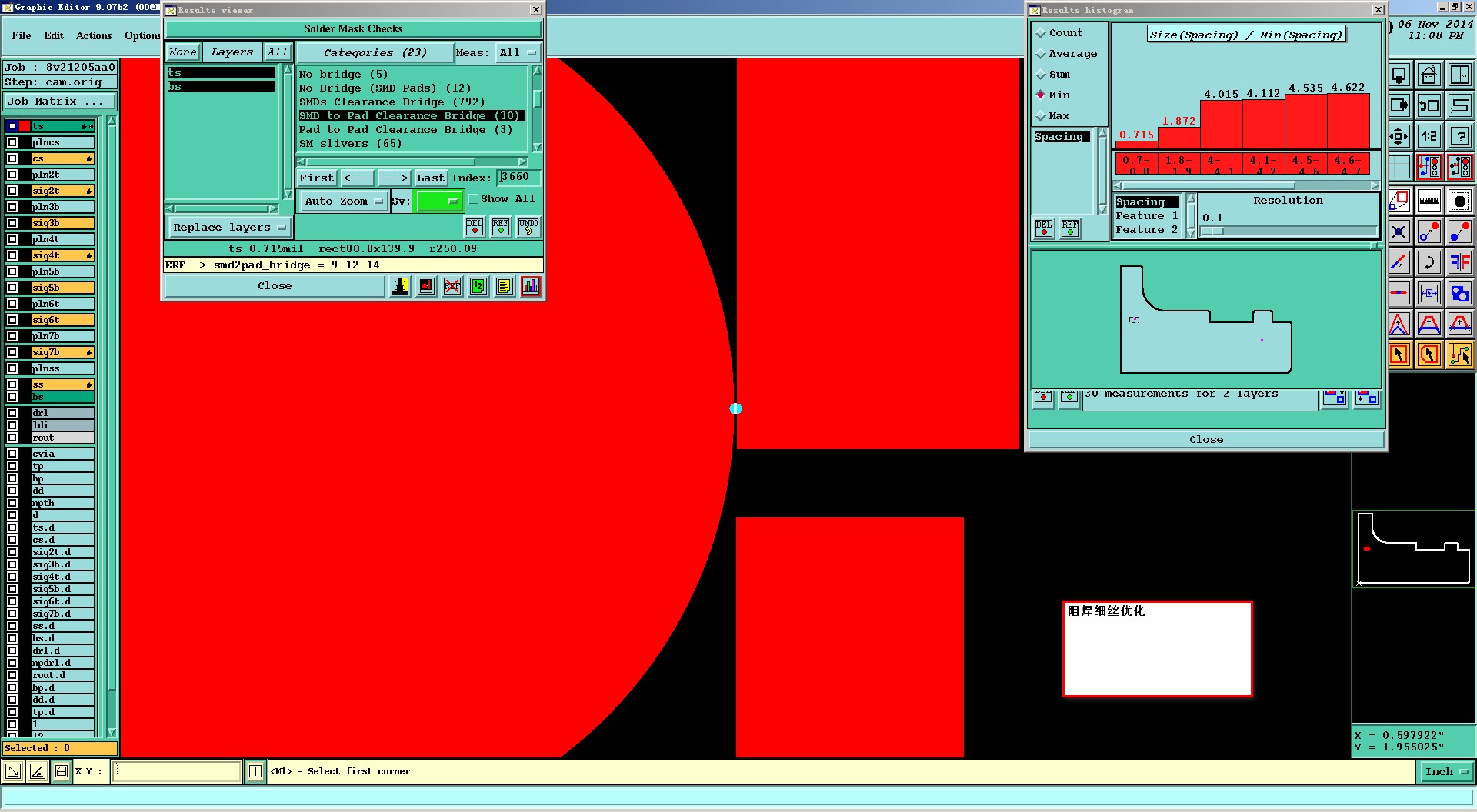The height and width of the screenshot is (812, 1477).
Task: Toggle visibility box for layer rout
Action: point(12,438)
